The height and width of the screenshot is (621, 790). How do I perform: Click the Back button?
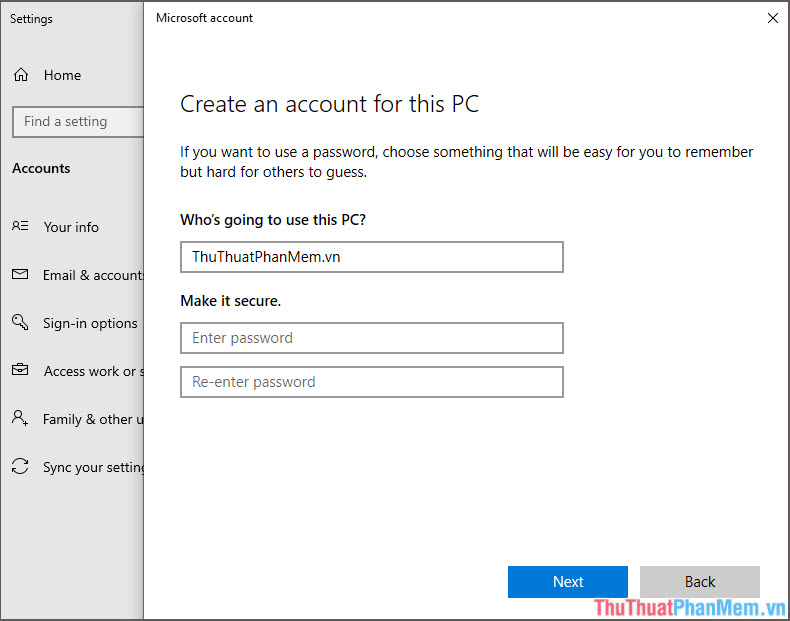pos(700,582)
